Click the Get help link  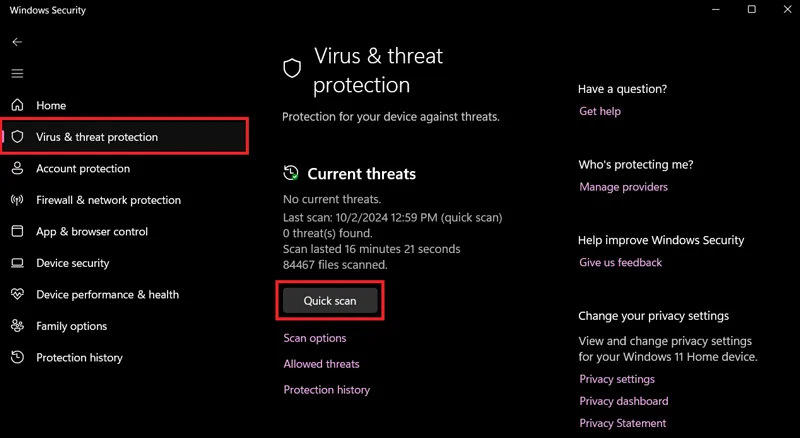(x=600, y=111)
